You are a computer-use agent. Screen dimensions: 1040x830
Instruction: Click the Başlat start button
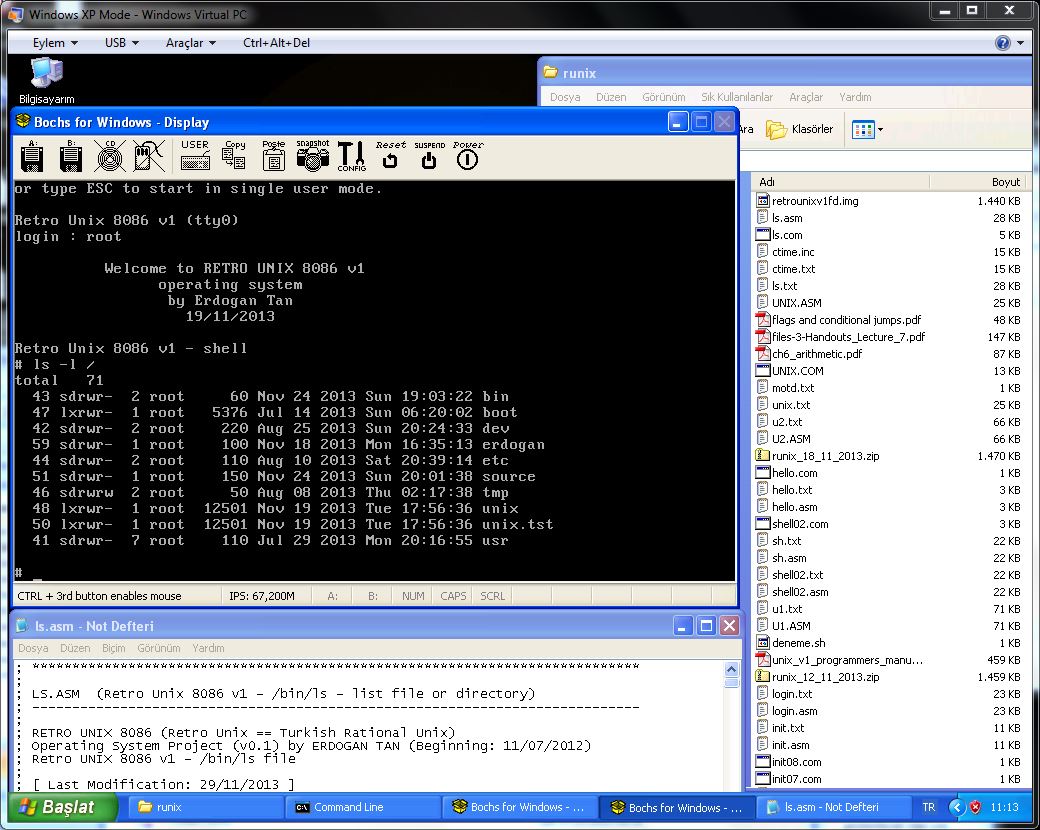coord(63,807)
